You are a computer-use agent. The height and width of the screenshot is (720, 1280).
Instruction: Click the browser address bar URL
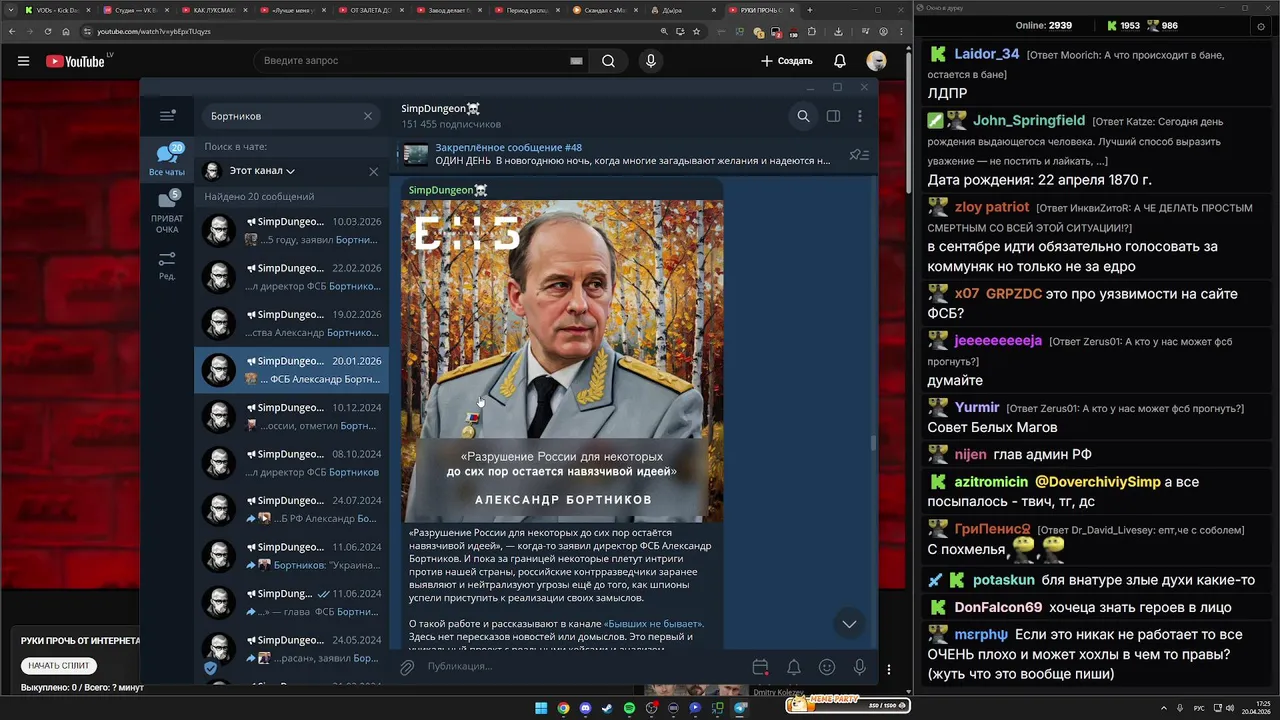153,31
